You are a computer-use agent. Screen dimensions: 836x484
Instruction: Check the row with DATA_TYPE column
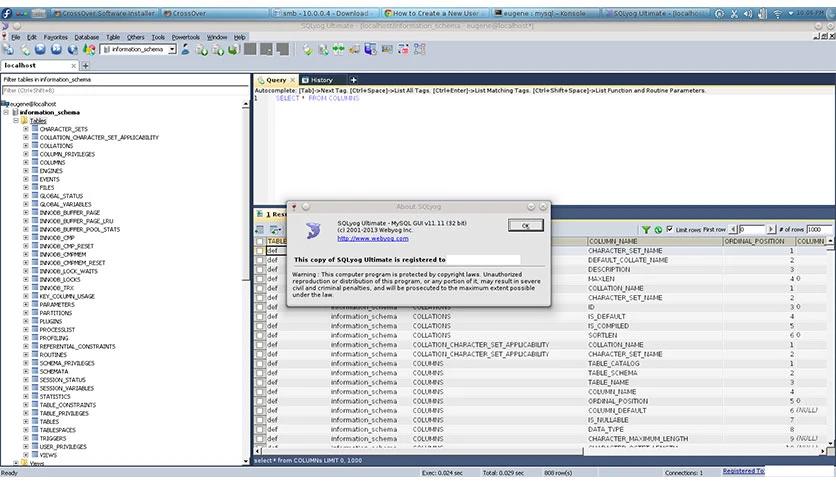(x=260, y=429)
